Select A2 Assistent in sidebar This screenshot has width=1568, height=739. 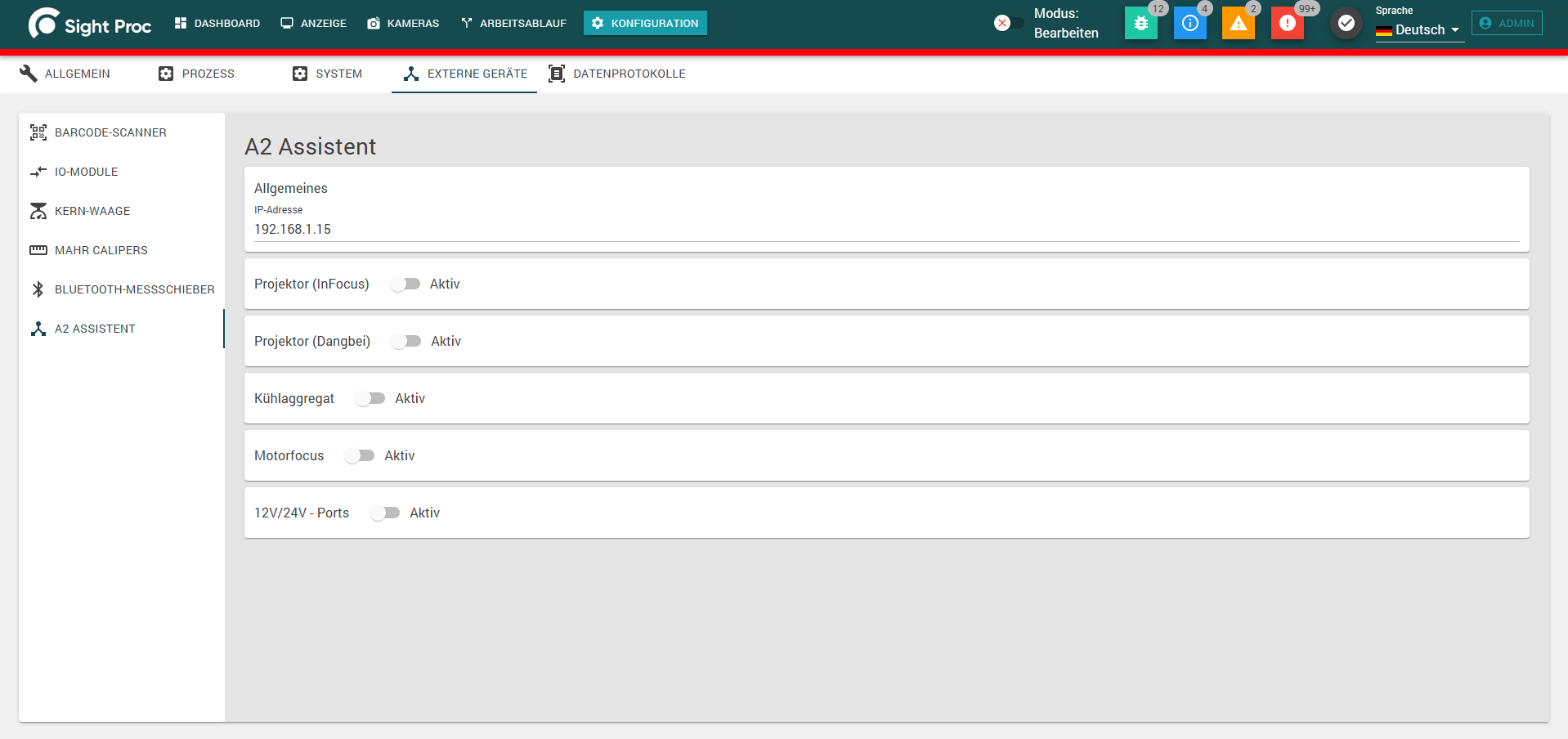pyautogui.click(x=122, y=329)
